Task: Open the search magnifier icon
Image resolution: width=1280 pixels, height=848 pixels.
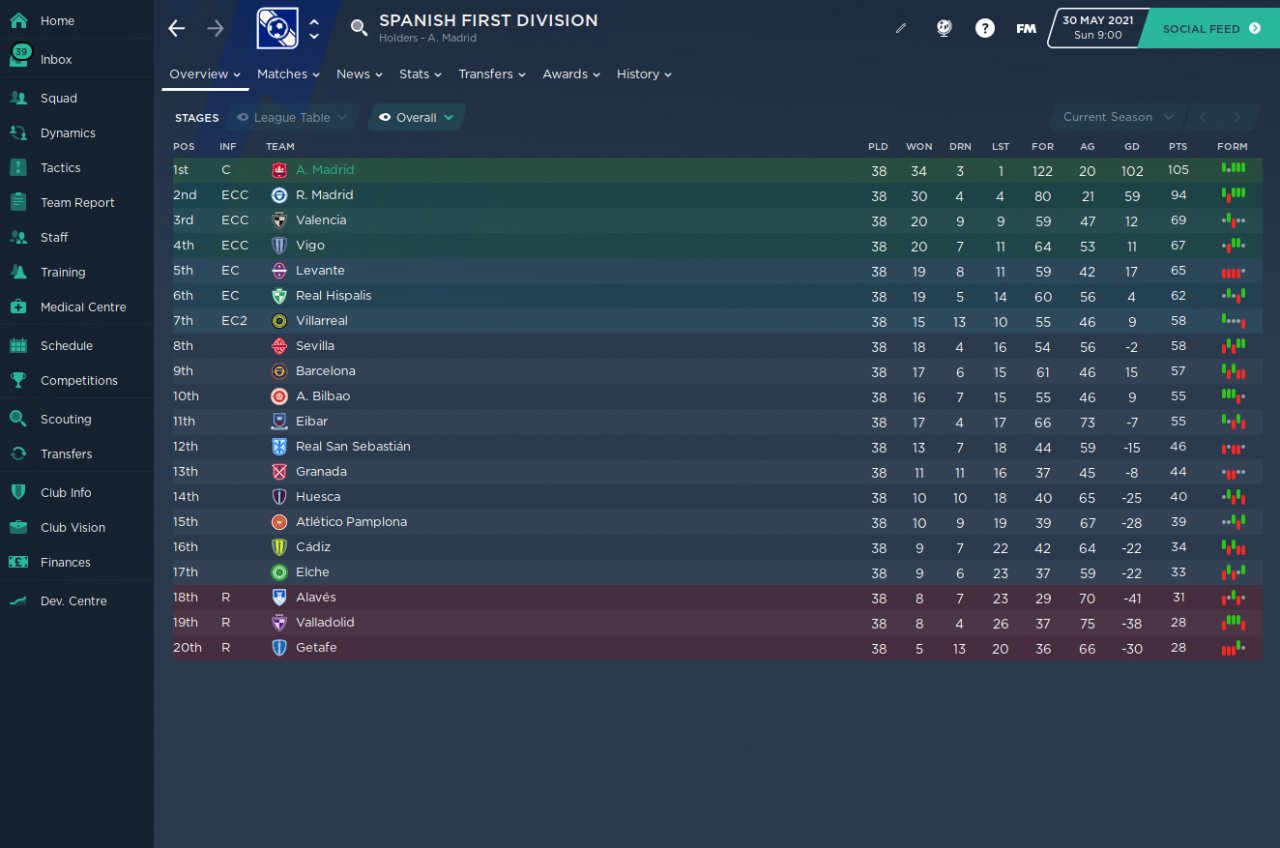Action: pyautogui.click(x=359, y=28)
